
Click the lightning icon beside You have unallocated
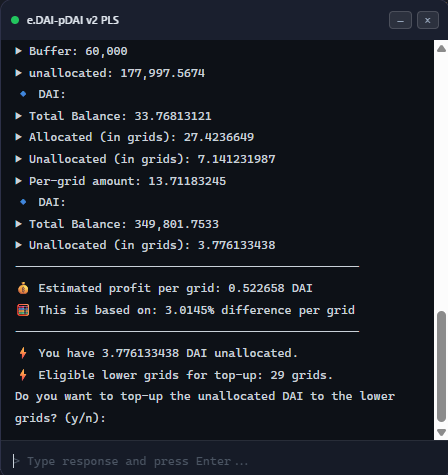(23, 353)
